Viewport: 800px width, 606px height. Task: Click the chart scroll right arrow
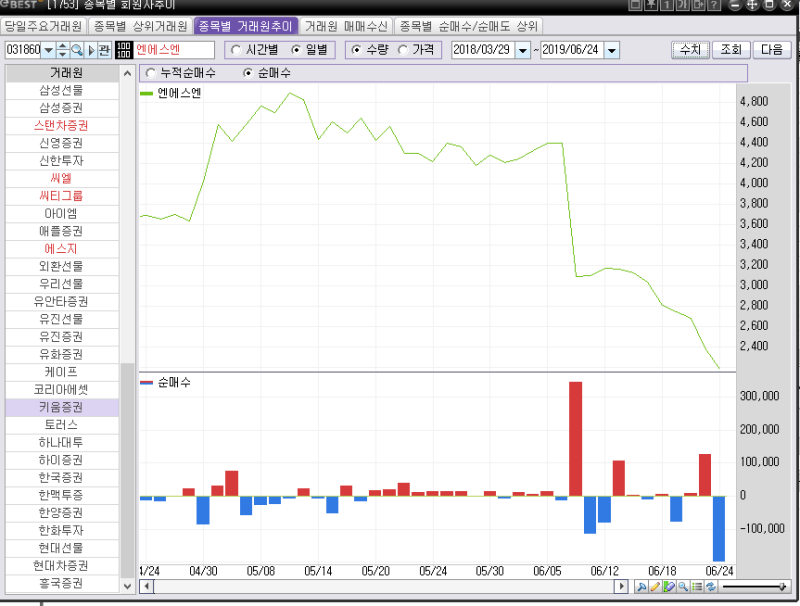621,587
